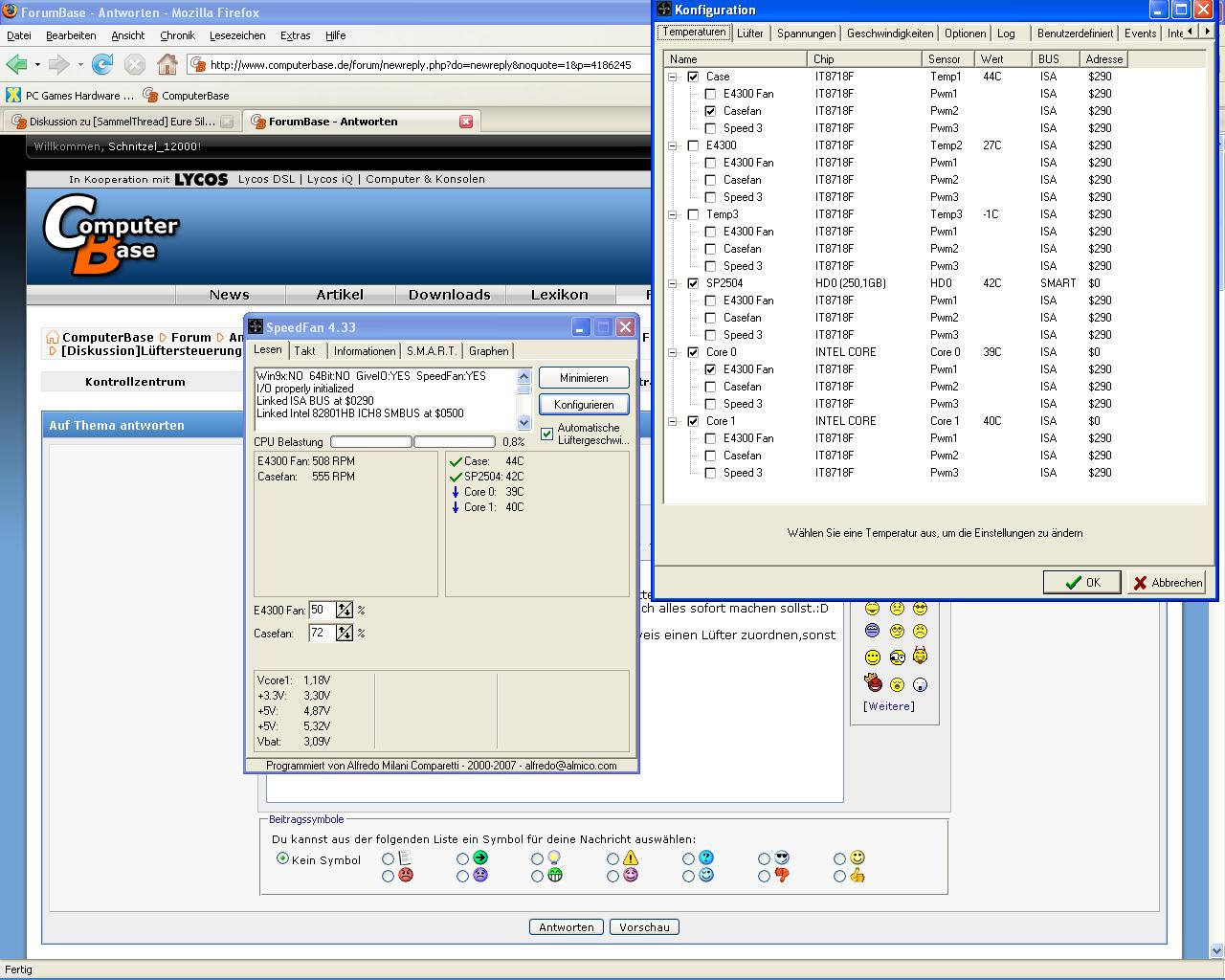
Task: Click Abbrechen in Konfiguration dialog
Action: pyautogui.click(x=1167, y=582)
